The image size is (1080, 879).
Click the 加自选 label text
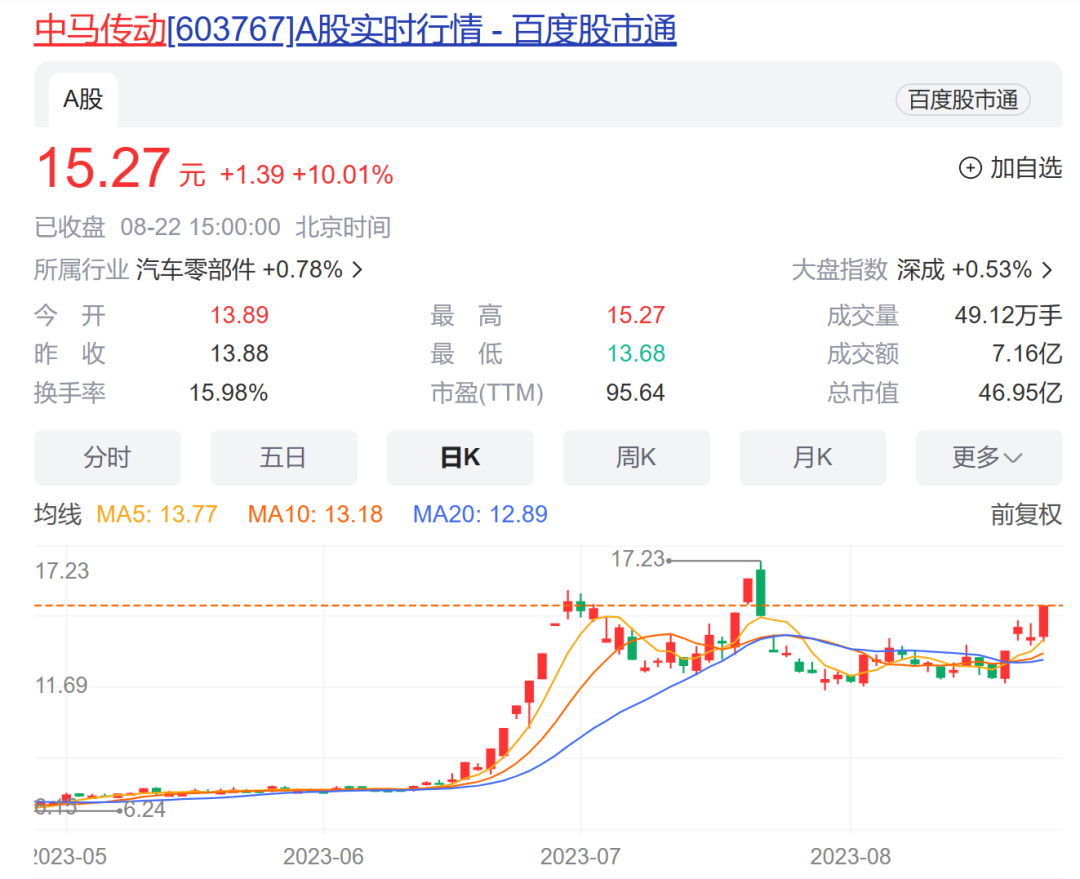[x=1026, y=167]
